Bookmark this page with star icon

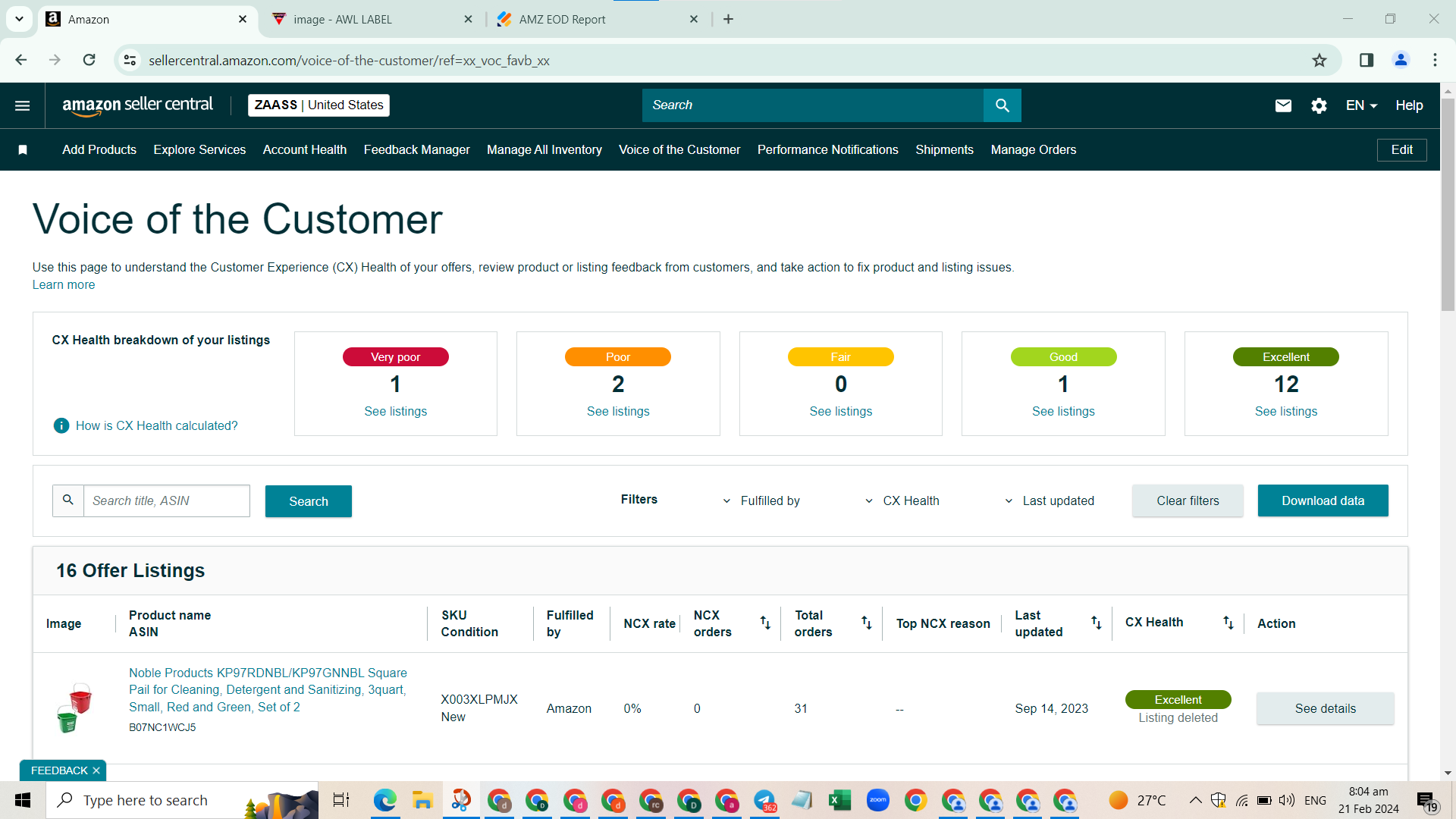point(1319,60)
